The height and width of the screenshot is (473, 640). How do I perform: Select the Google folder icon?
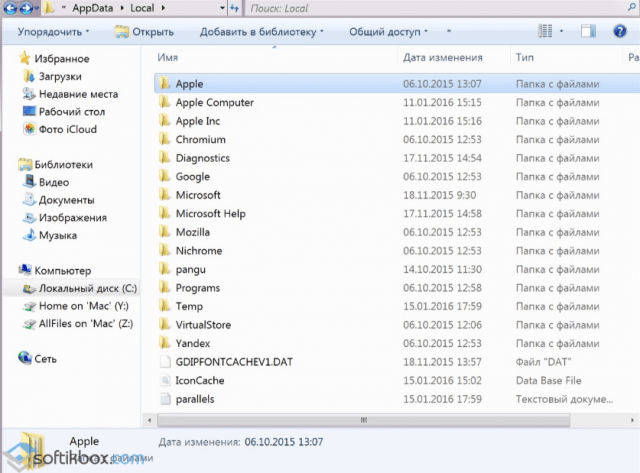click(x=164, y=176)
